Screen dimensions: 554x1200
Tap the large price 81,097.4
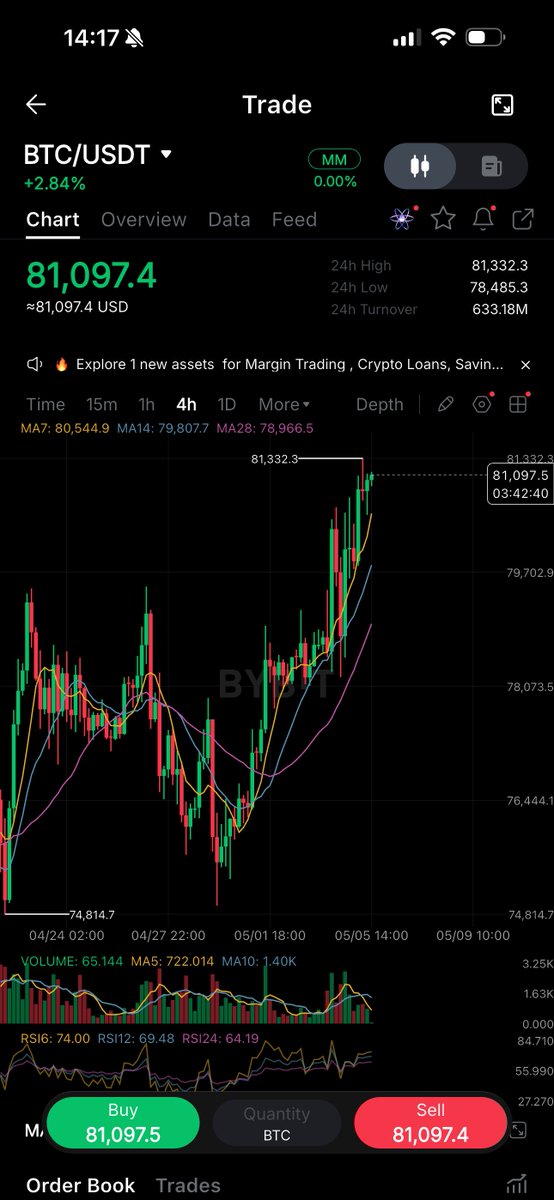(x=91, y=275)
